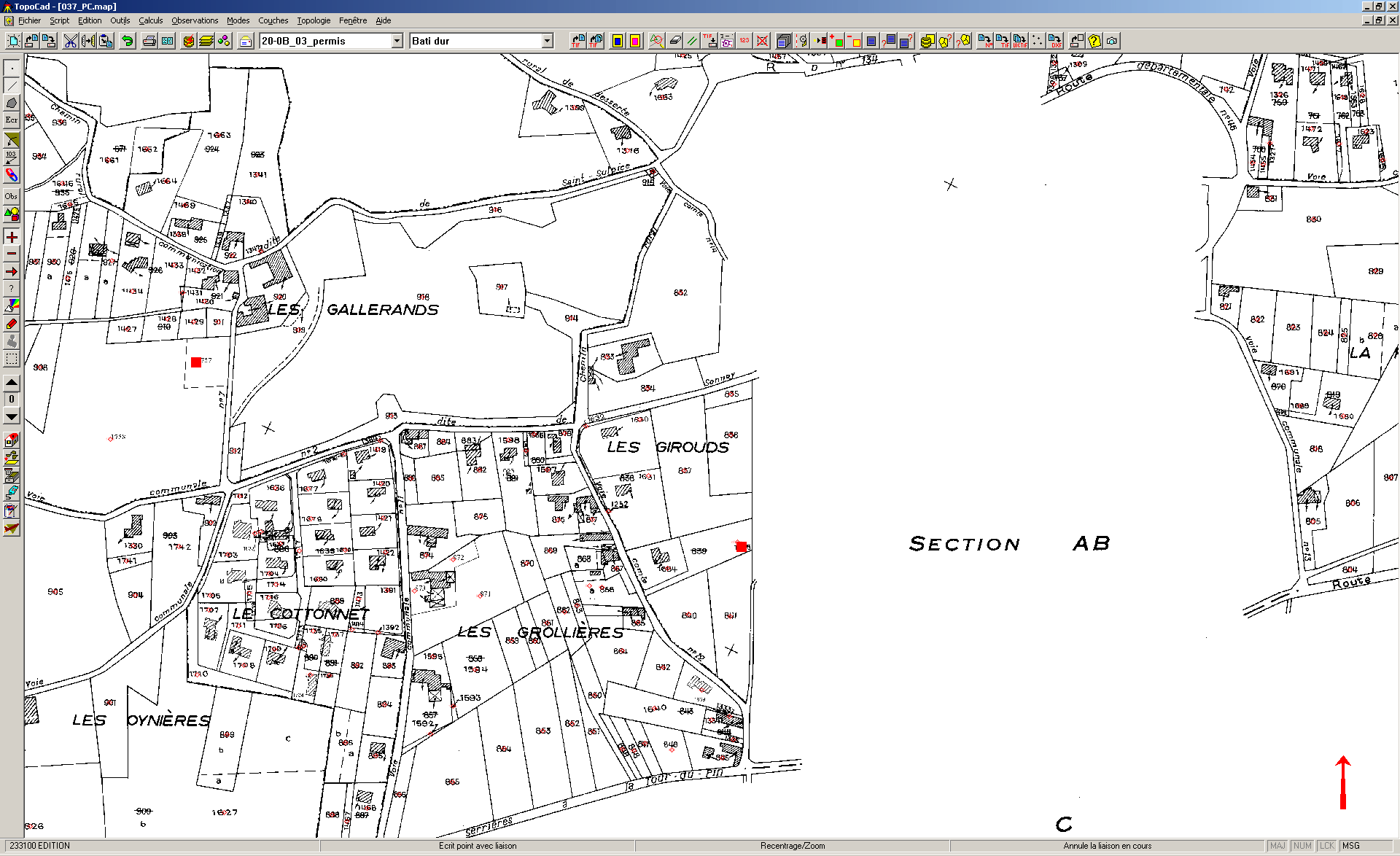This screenshot has height=856, width=1400.
Task: Click the MSG status bar indicator
Action: click(x=1351, y=846)
